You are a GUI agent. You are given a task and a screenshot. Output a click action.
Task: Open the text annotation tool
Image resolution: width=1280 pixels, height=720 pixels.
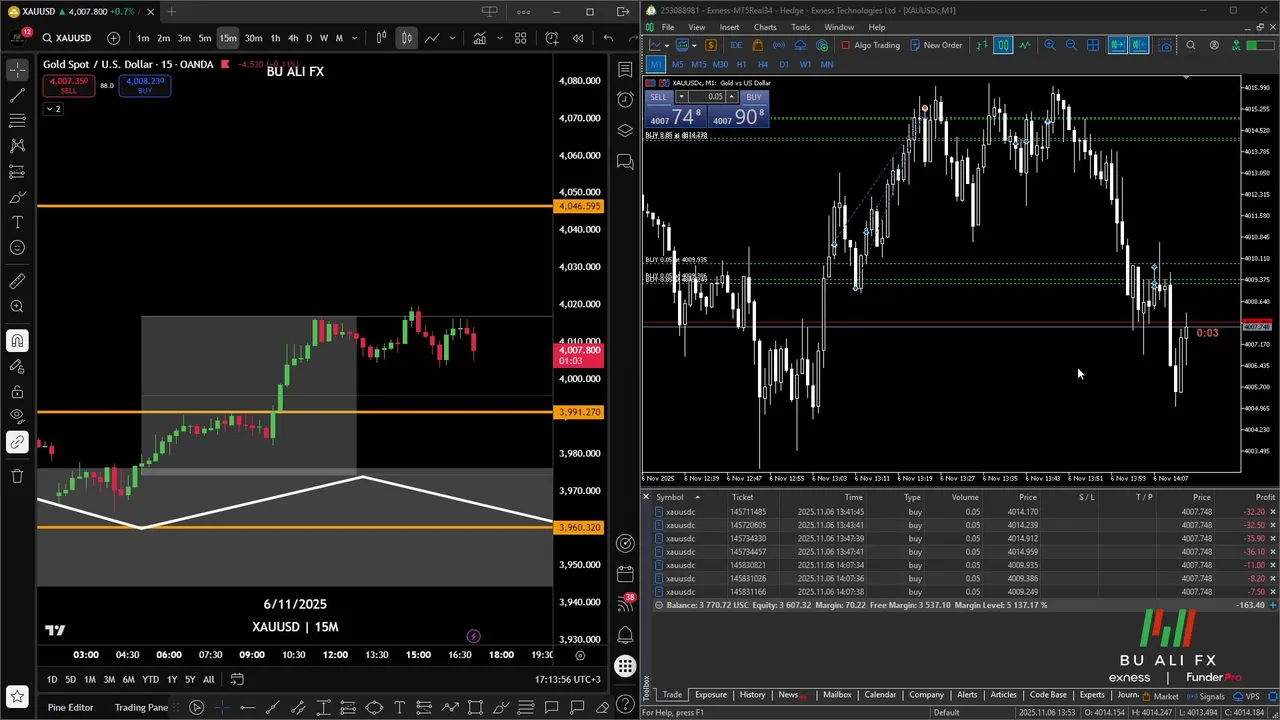(x=17, y=222)
